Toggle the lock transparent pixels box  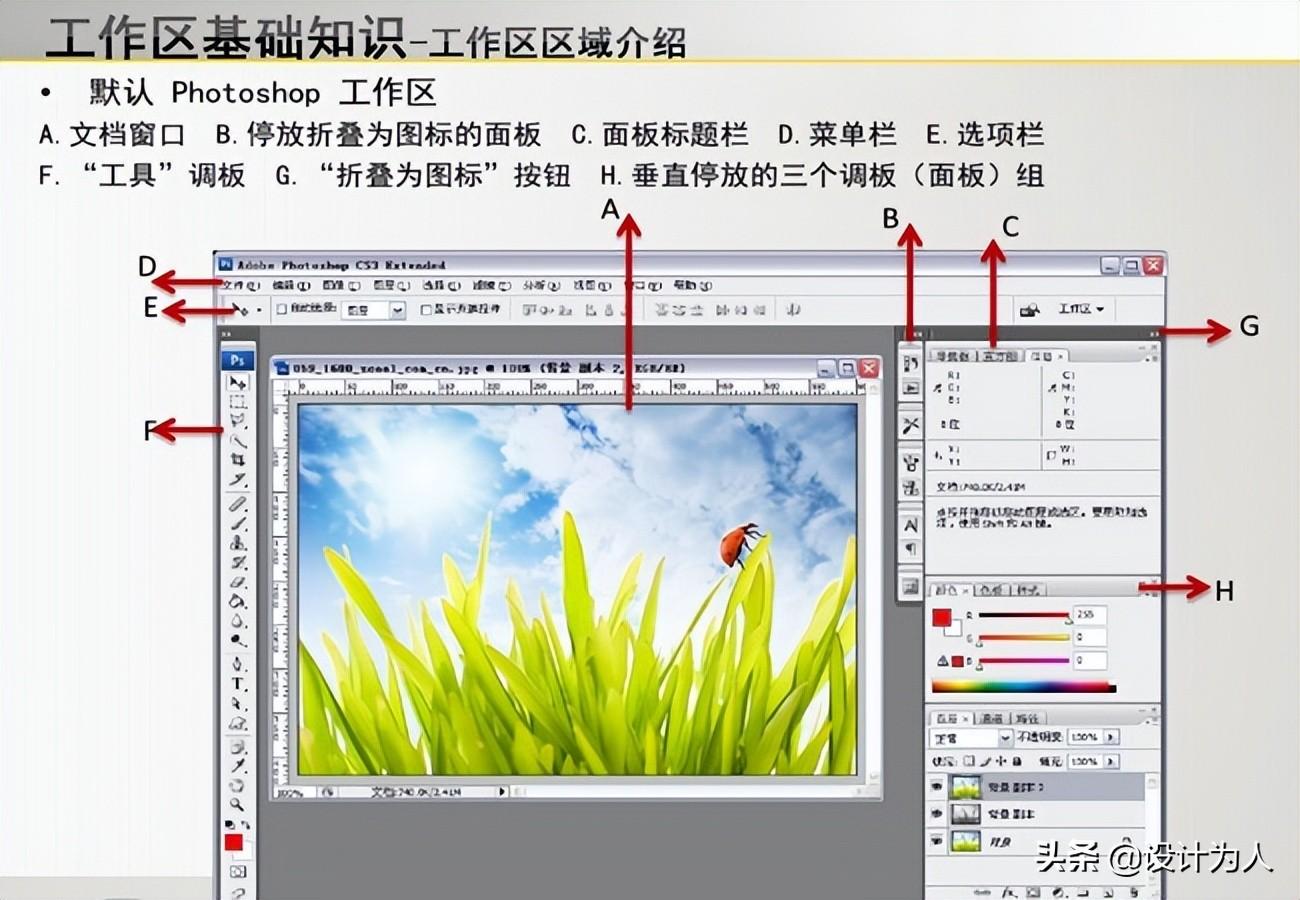click(x=968, y=761)
